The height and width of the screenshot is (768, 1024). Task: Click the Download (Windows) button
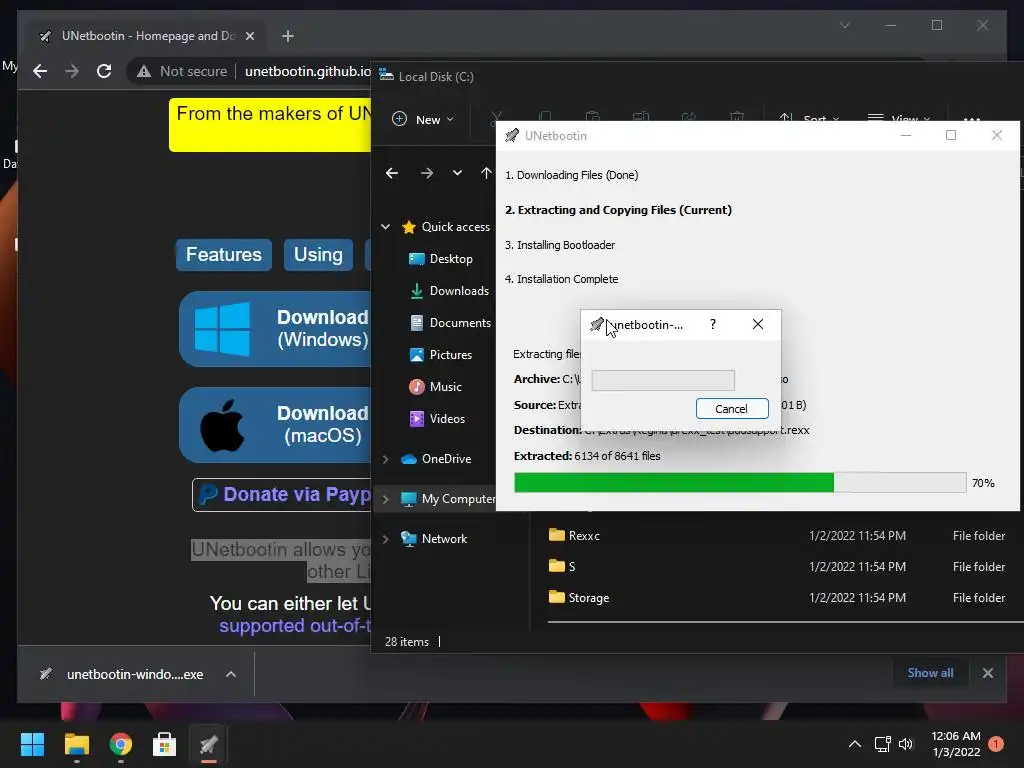pos(275,328)
